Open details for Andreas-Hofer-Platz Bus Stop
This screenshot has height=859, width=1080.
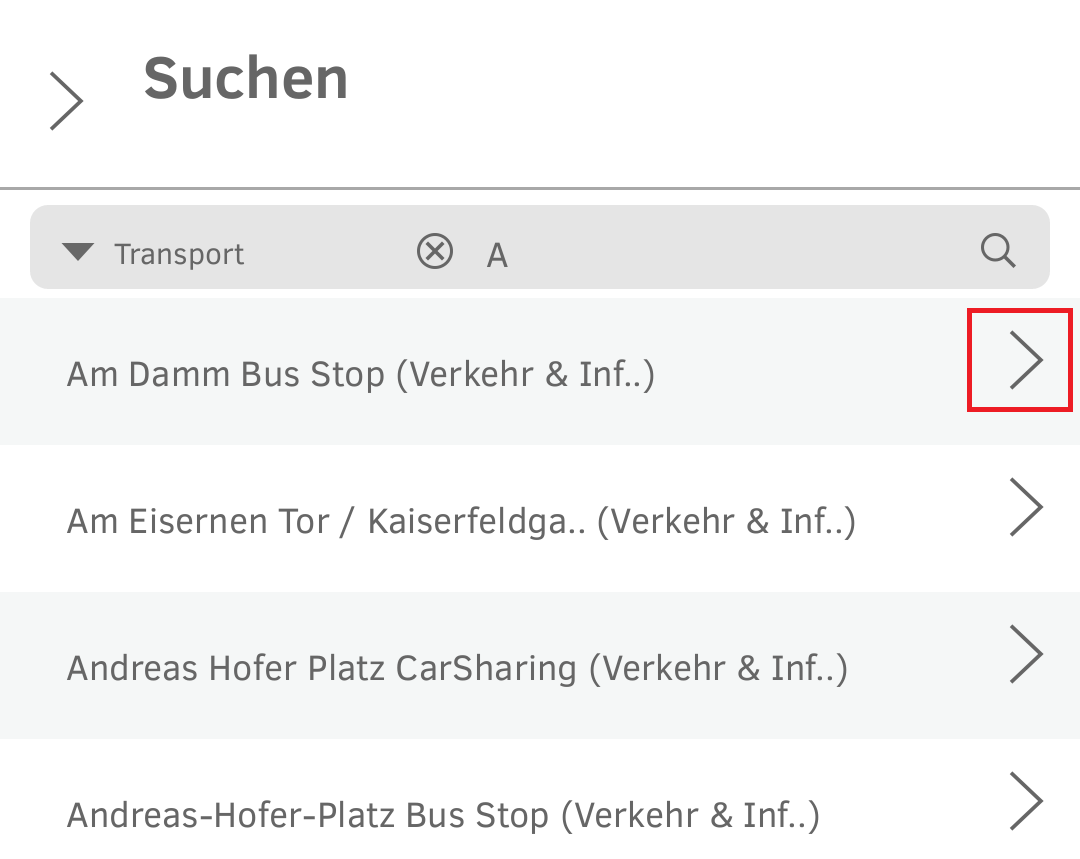[x=1027, y=800]
